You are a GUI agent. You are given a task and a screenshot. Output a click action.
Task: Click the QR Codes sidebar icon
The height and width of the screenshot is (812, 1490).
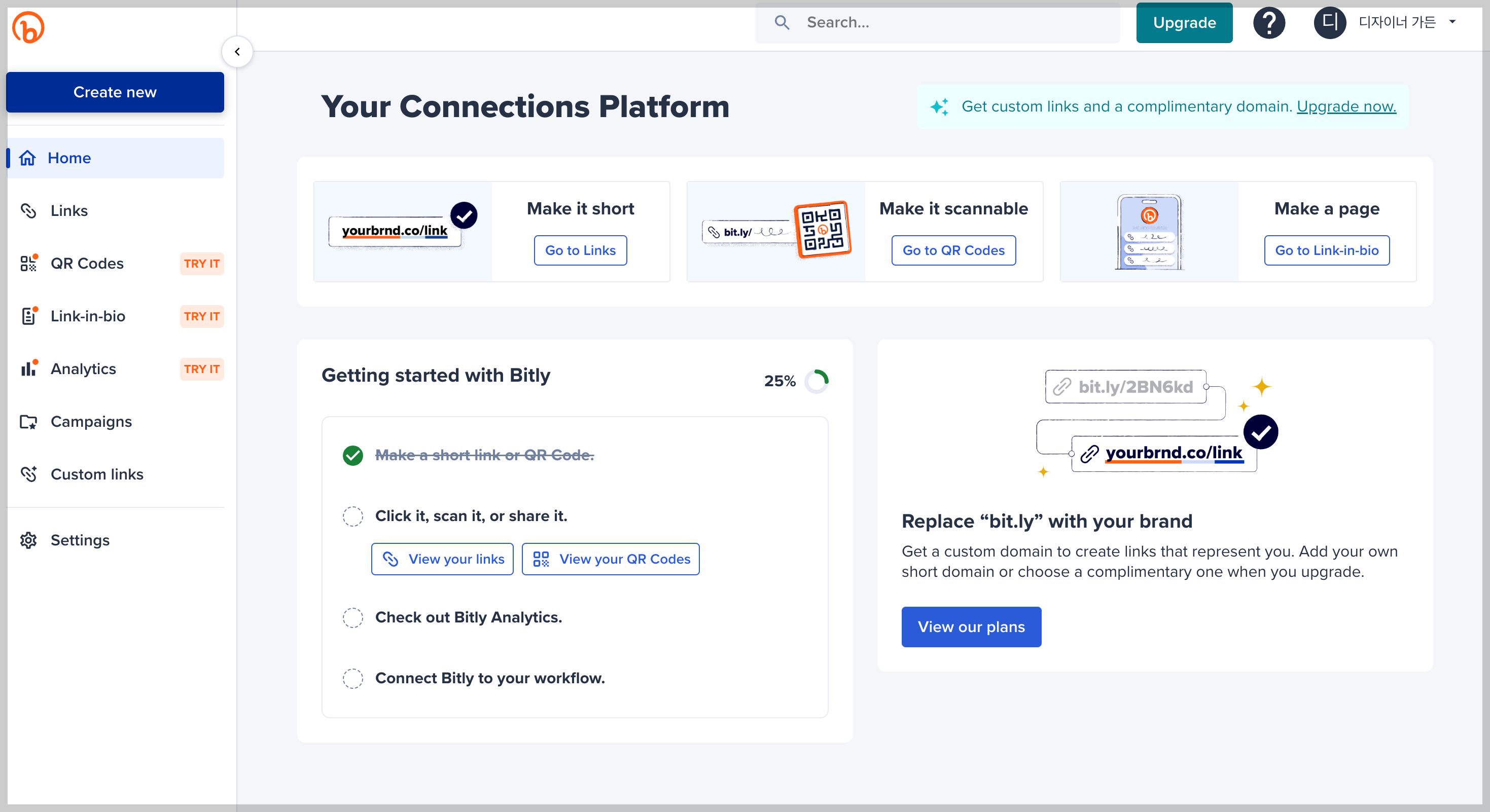(28, 264)
